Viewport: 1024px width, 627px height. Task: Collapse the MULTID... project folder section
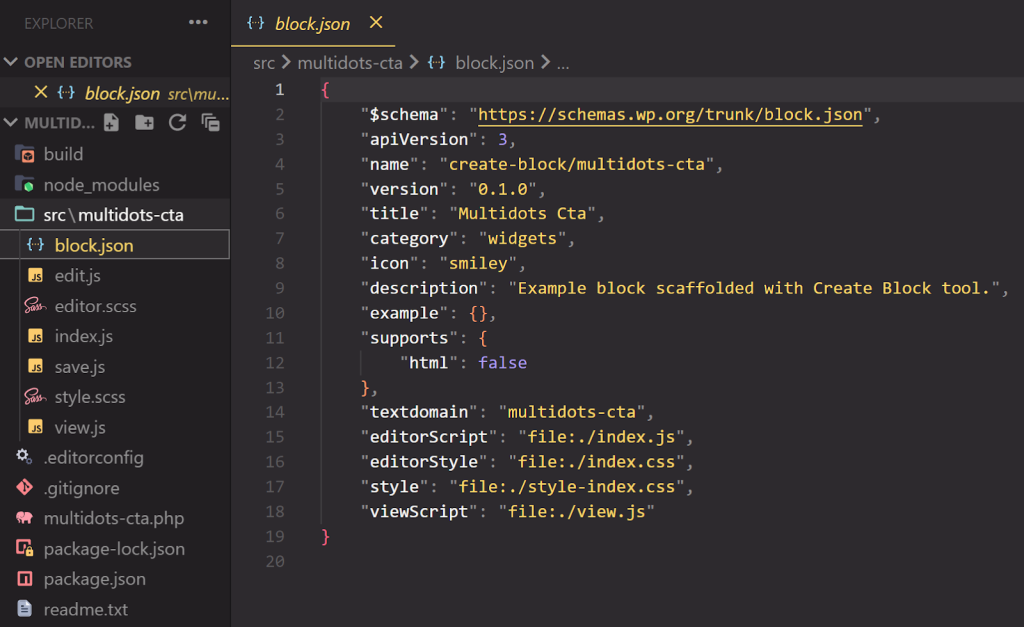click(x=10, y=123)
